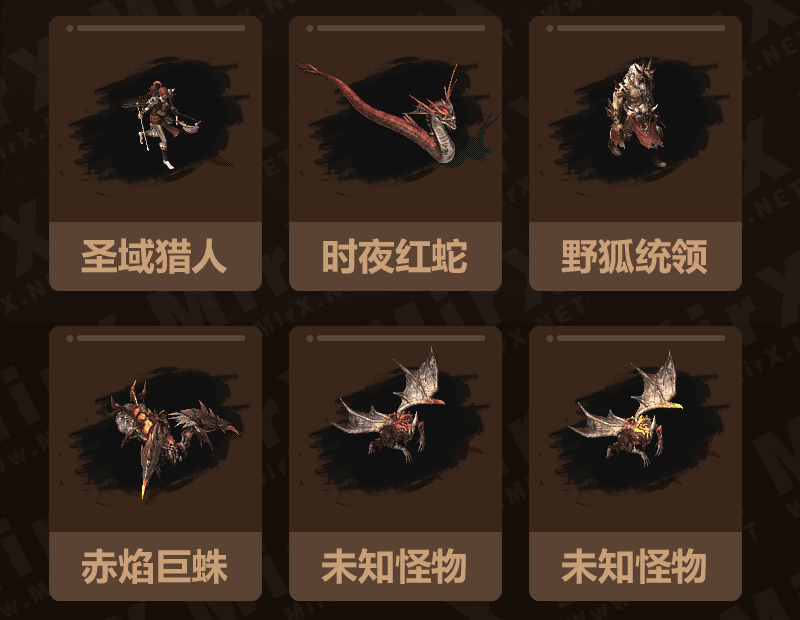Open the 野狐统领 fox commander image
The image size is (800, 620).
pyautogui.click(x=635, y=113)
